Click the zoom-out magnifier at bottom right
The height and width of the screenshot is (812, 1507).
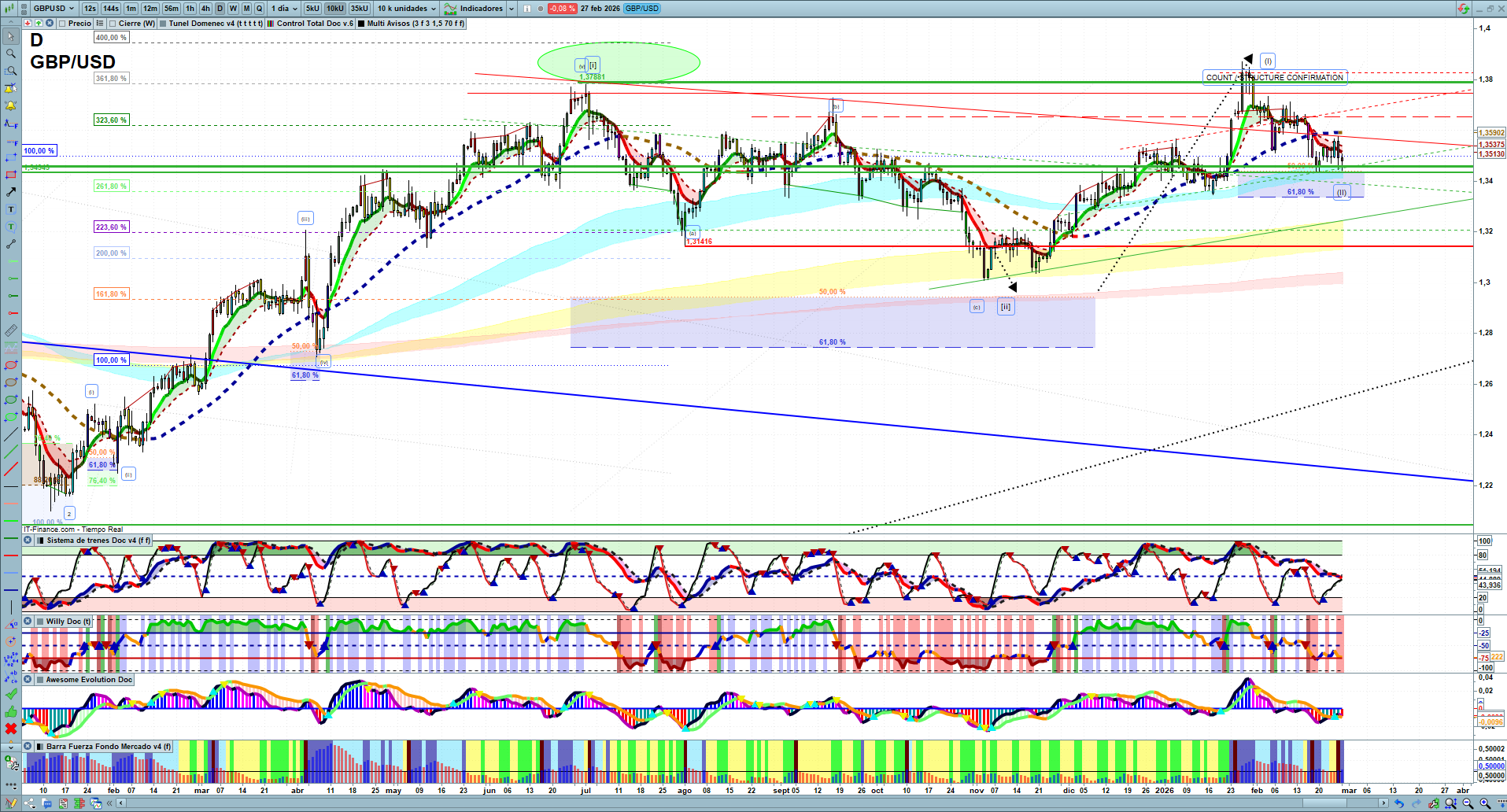1468,803
